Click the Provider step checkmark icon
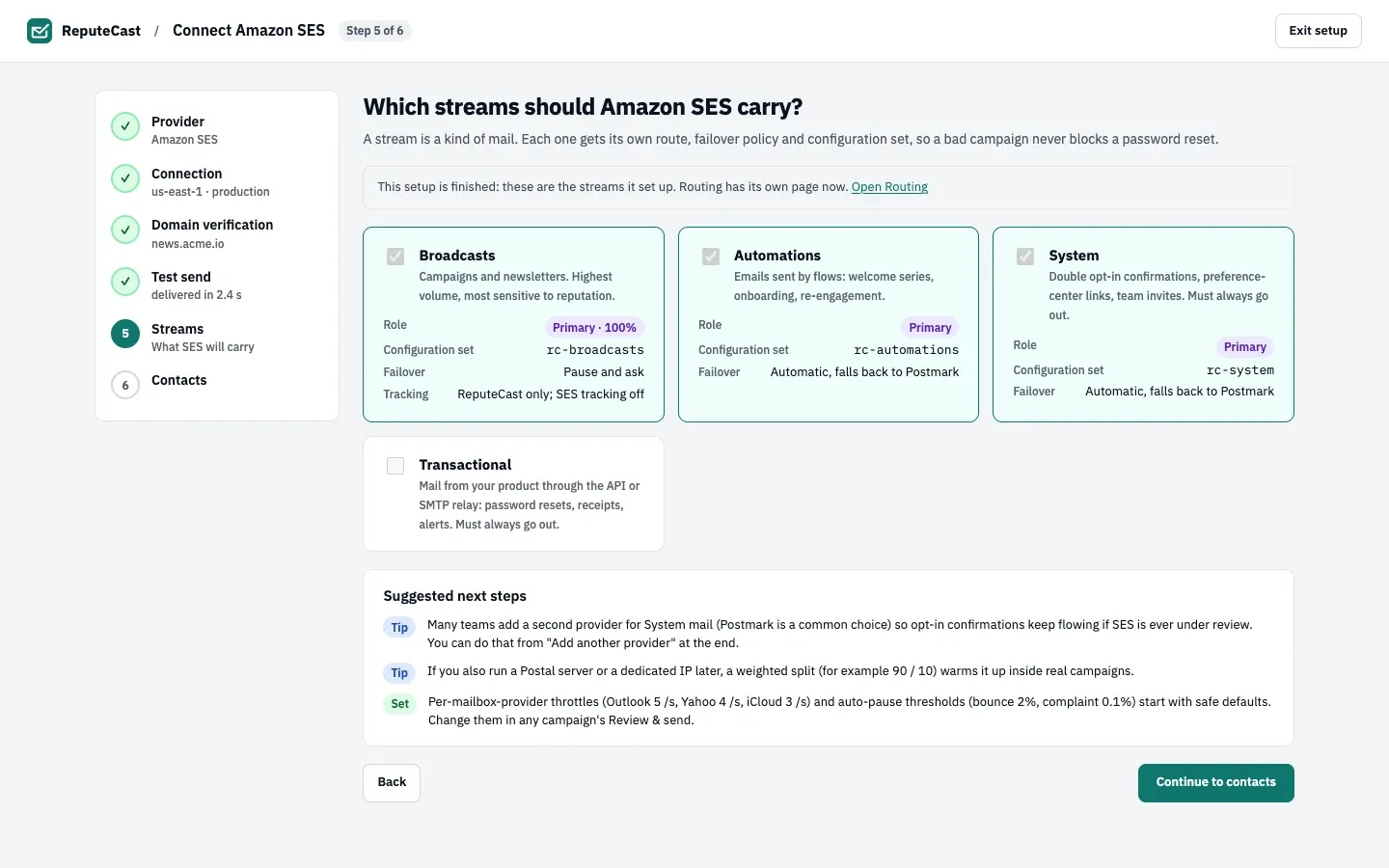 125,126
